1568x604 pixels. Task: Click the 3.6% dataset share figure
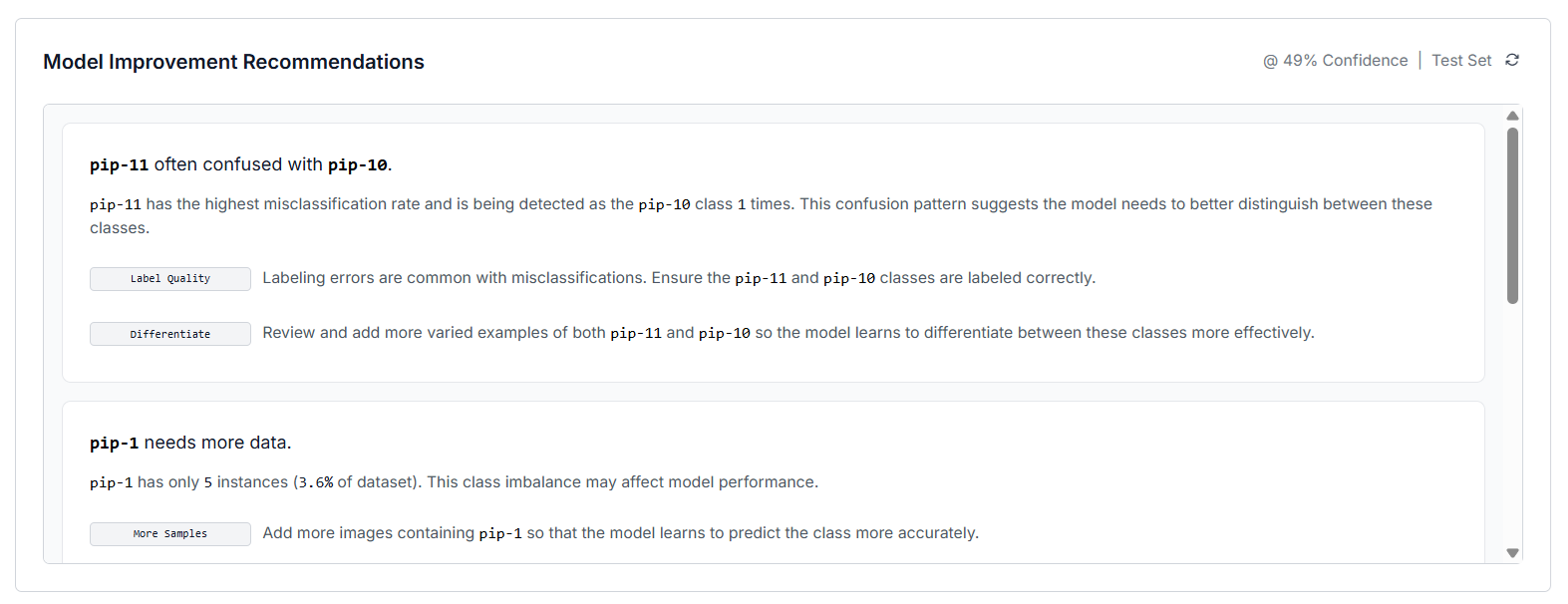click(x=316, y=482)
